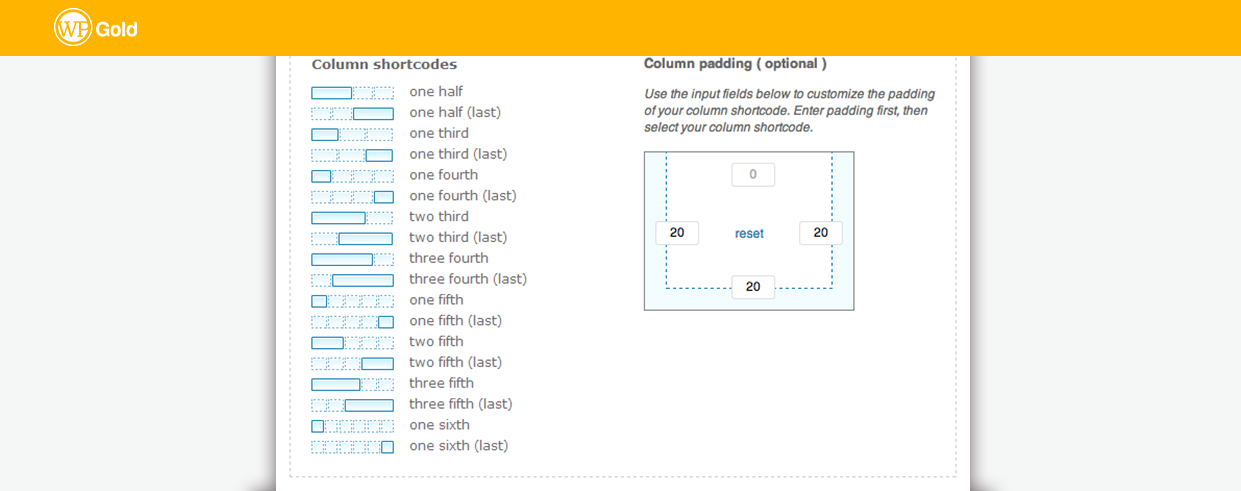Viewport: 1241px width, 491px height.
Task: Select the one half column icon
Action: [x=352, y=93]
